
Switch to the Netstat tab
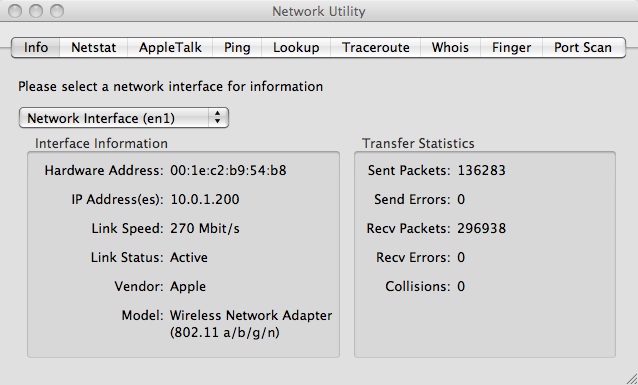pyautogui.click(x=94, y=48)
